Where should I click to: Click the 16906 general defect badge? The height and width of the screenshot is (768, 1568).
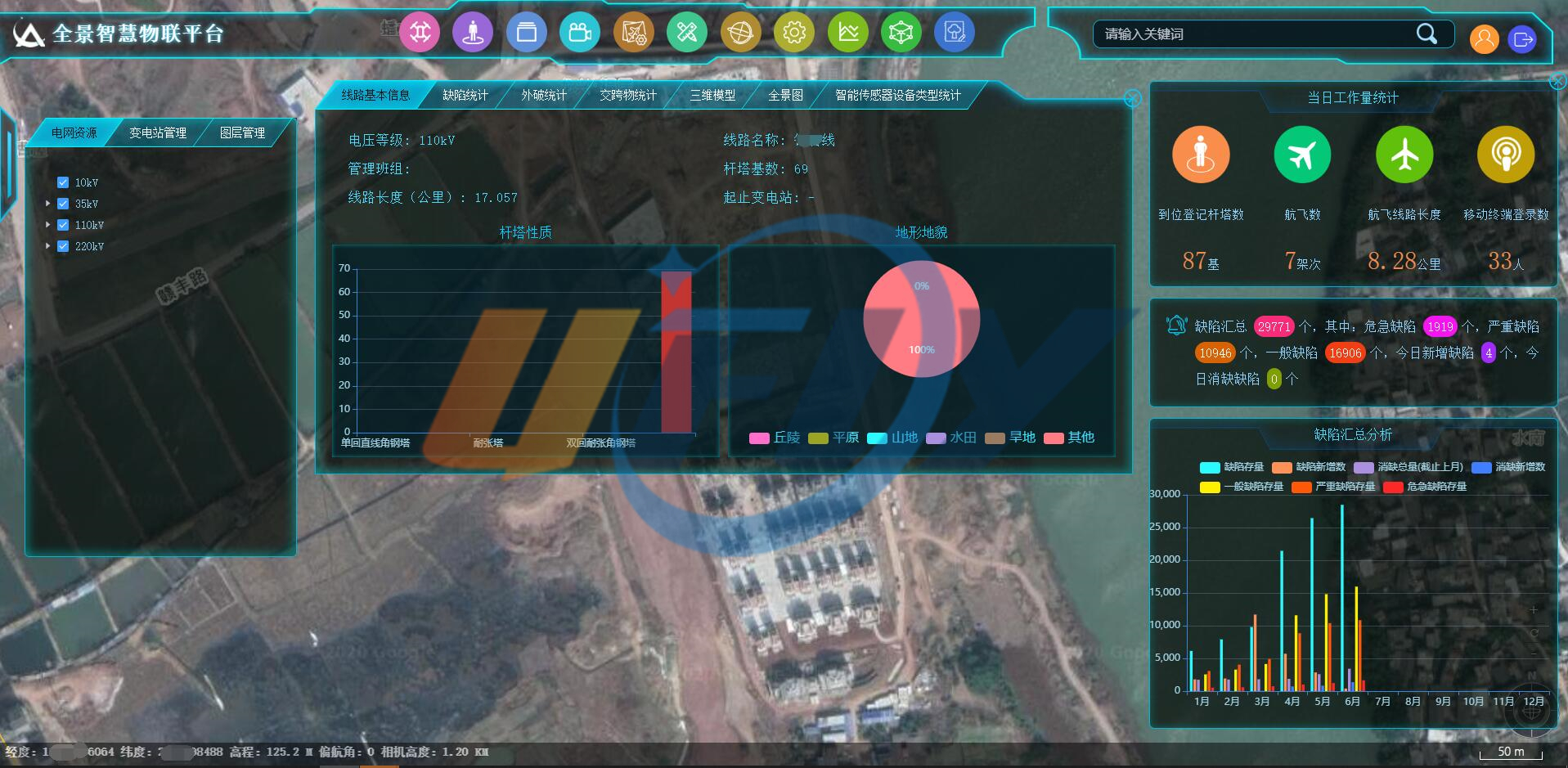pos(1345,353)
